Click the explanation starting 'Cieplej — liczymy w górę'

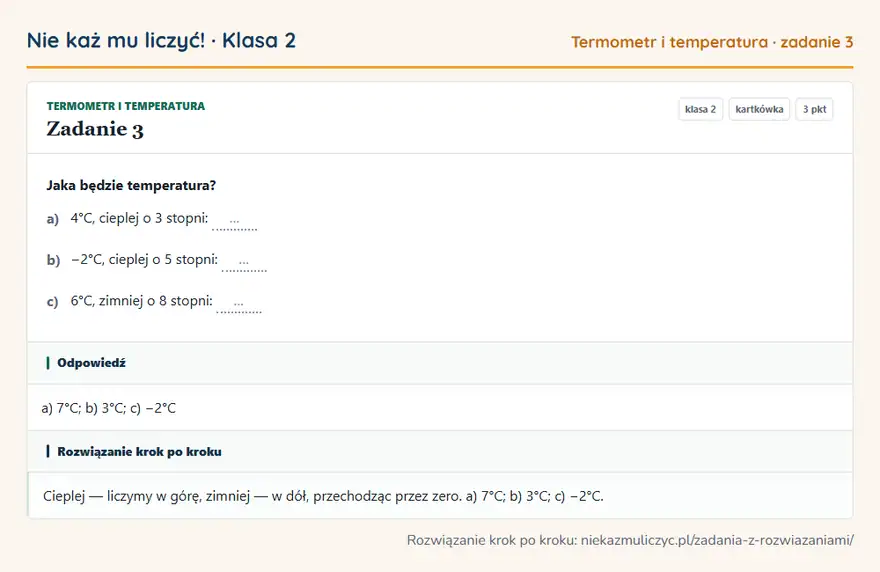[x=323, y=496]
